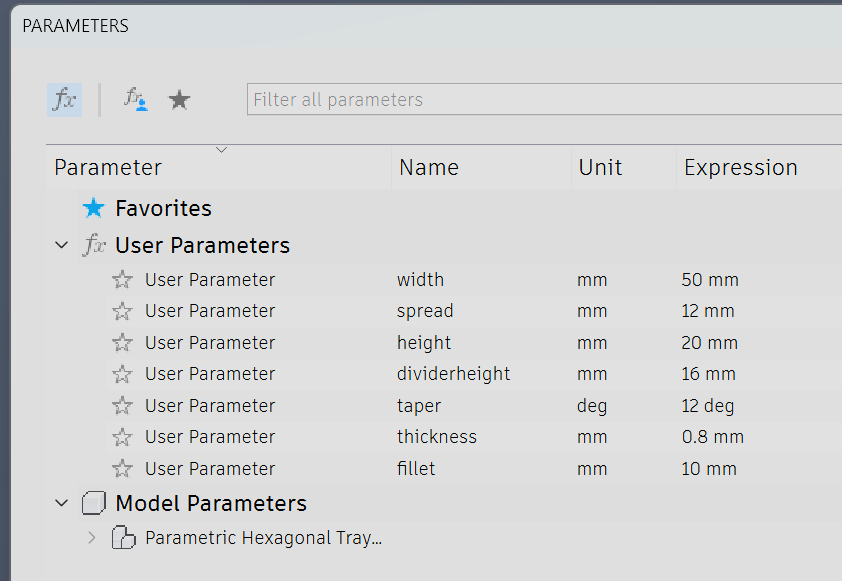Expand the Parametric Hexagonal Tray node
Screen dimensions: 842x581
click(92, 538)
